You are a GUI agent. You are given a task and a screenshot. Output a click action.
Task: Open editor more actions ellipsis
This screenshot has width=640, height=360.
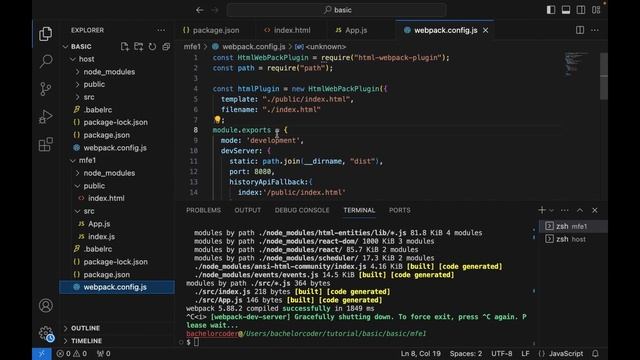click(x=595, y=30)
